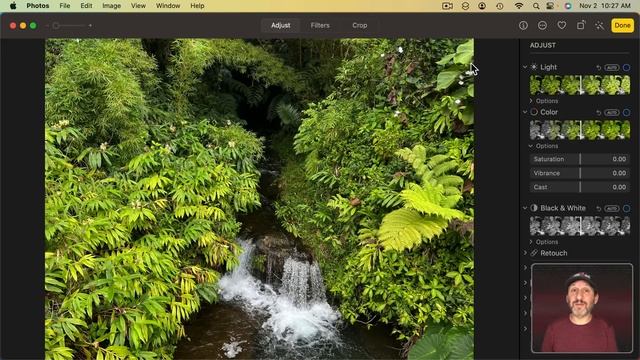
Task: Open Time Machine menu bar icon
Action: tap(500, 6)
